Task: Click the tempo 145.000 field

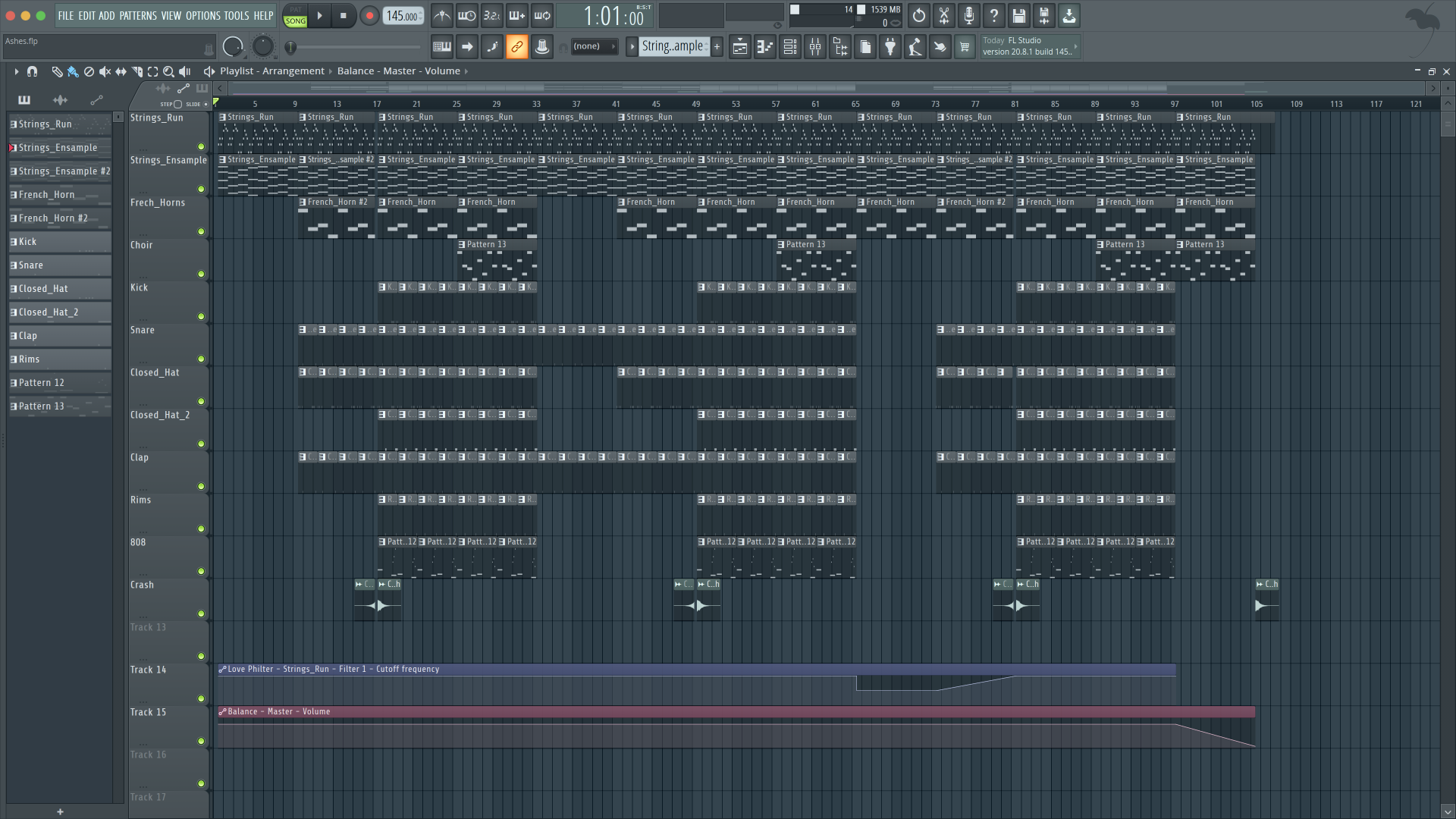Action: coord(403,16)
